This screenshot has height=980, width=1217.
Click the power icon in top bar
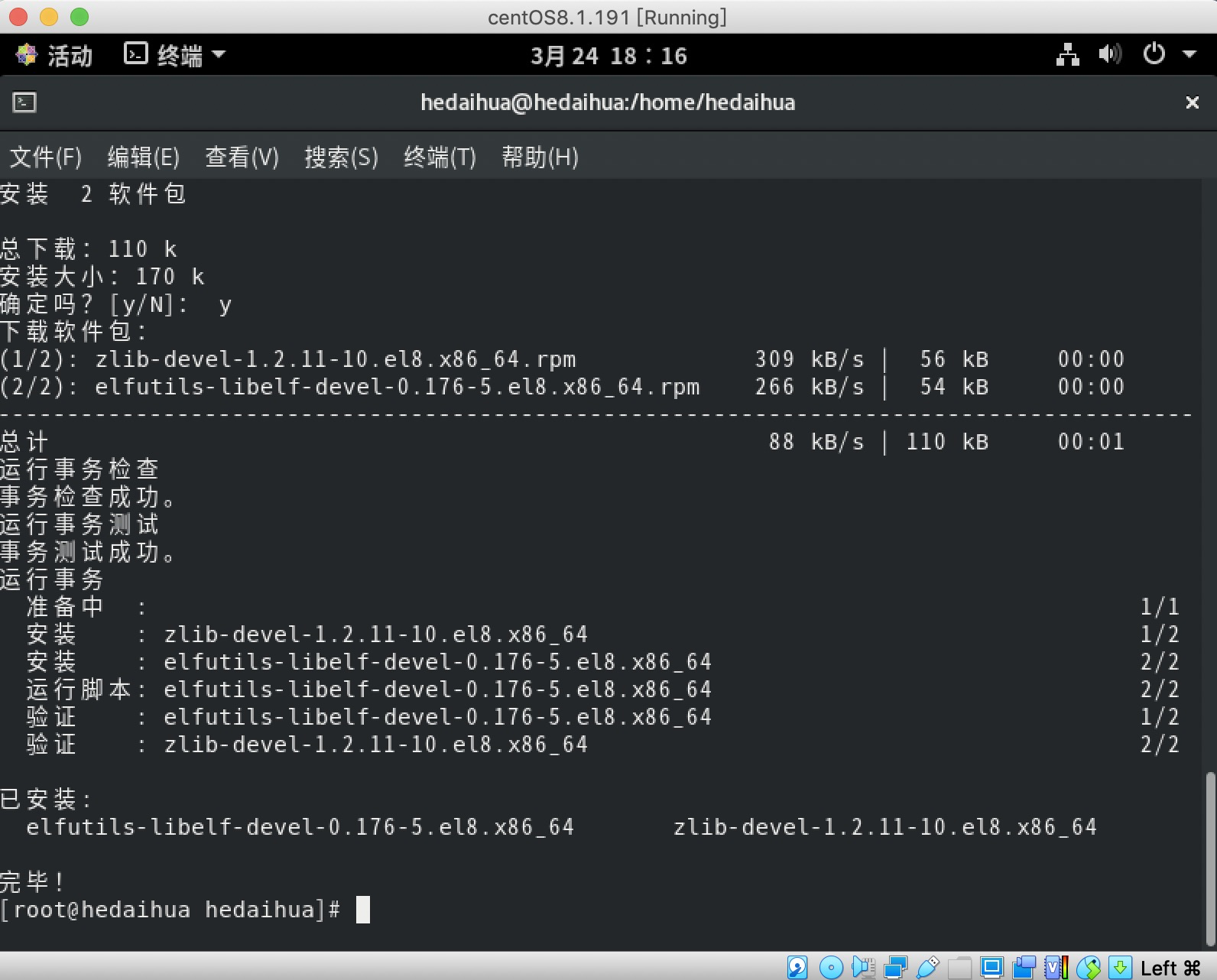(x=1154, y=54)
